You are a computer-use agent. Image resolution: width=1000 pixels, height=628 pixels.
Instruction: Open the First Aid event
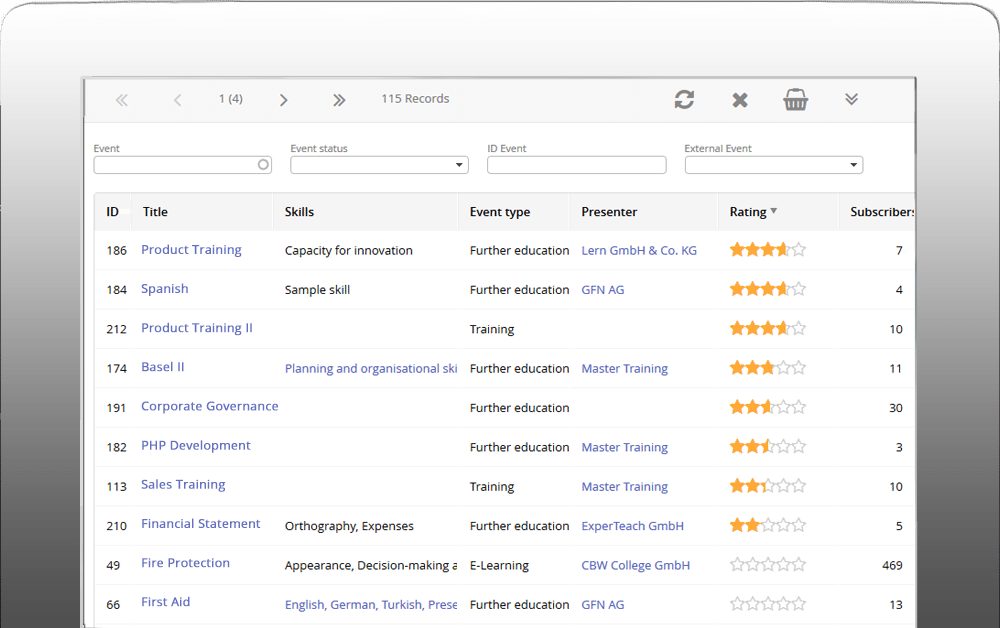(165, 602)
